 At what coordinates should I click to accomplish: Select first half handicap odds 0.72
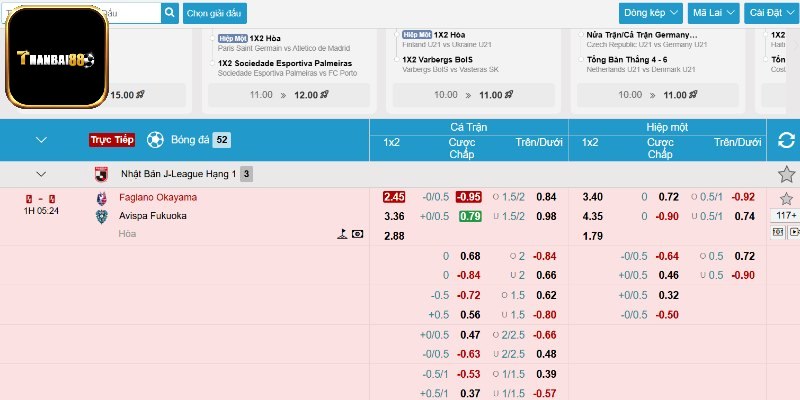(668, 197)
